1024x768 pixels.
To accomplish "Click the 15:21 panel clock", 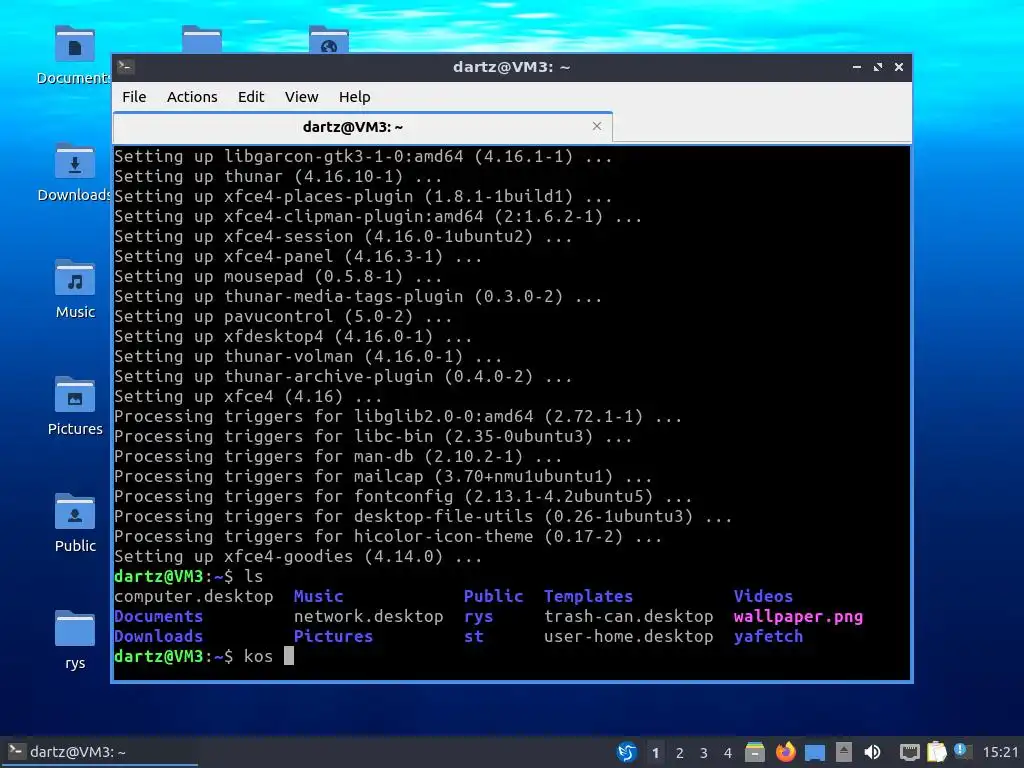I will point(1000,752).
